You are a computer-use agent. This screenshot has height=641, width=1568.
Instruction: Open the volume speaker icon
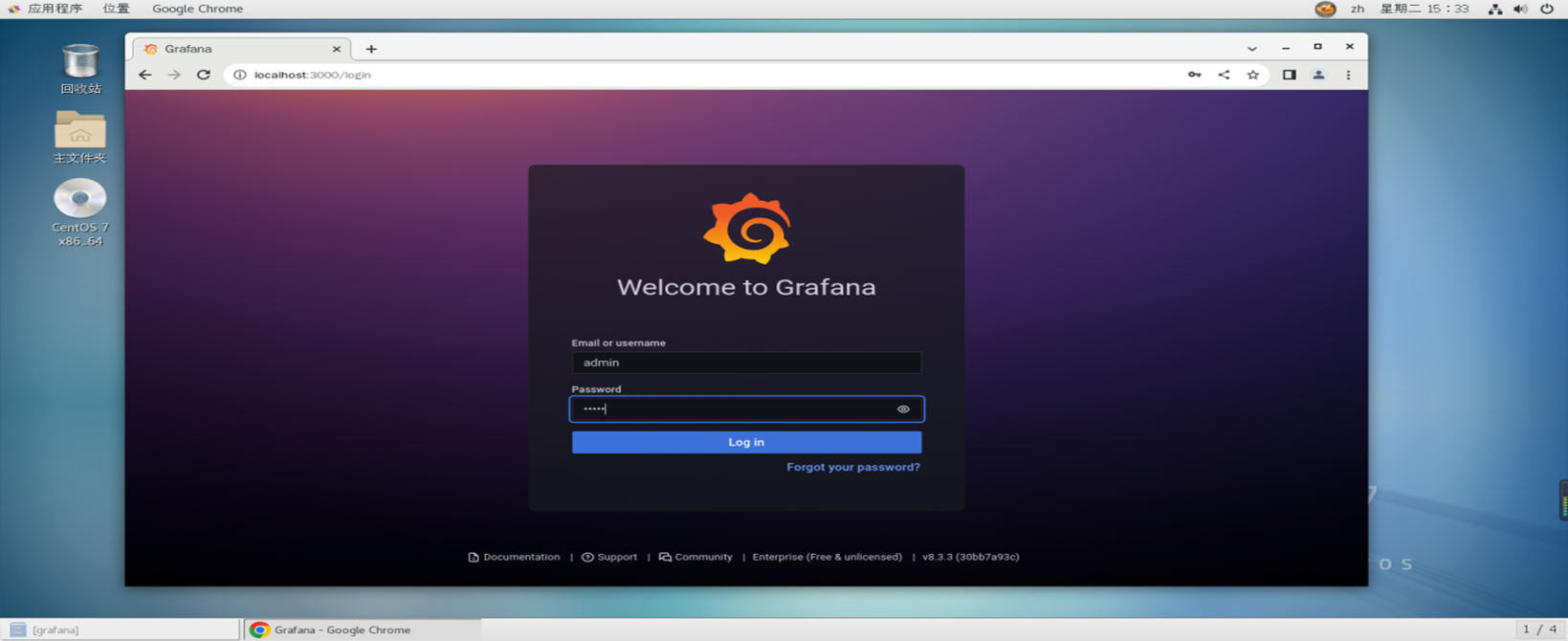click(x=1520, y=9)
